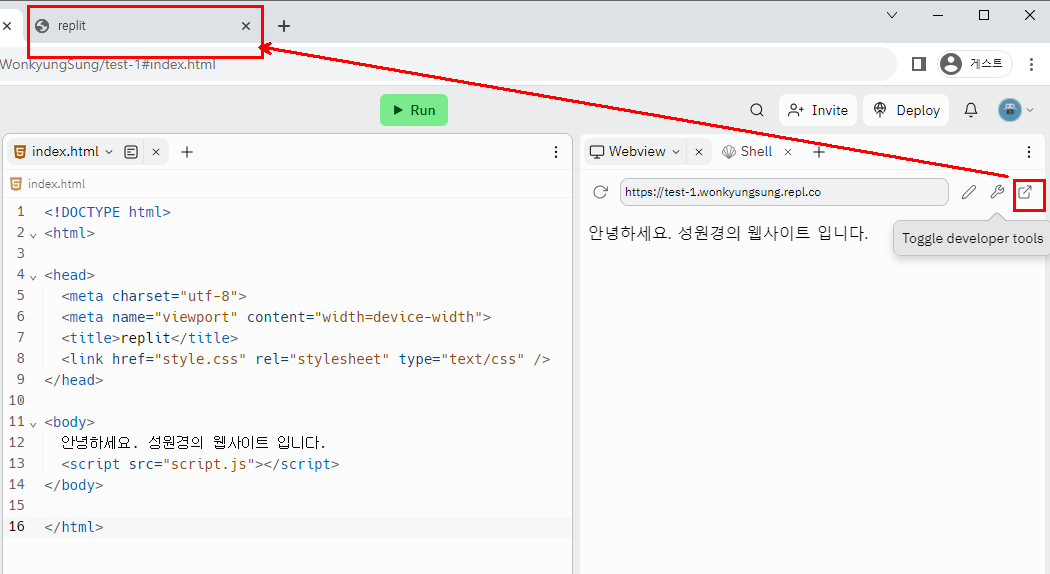The image size is (1050, 574).
Task: Click the link href style.css line
Action: tap(305, 359)
